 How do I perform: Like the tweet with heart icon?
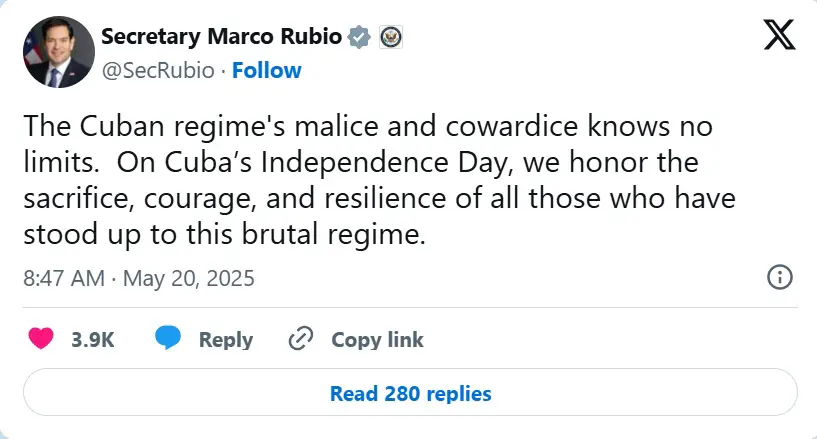click(x=41, y=339)
